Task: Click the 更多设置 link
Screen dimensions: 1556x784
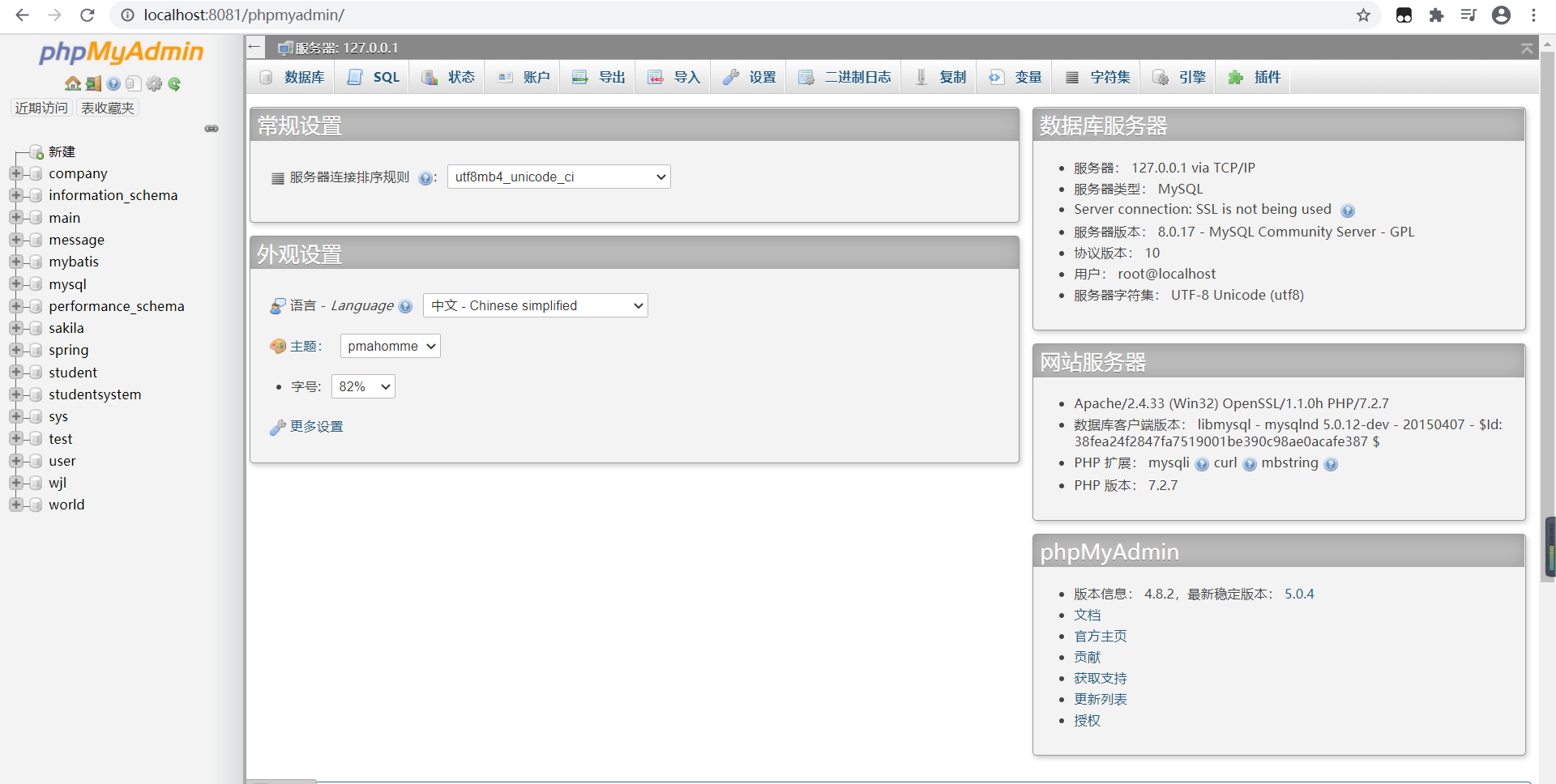Action: (x=316, y=426)
